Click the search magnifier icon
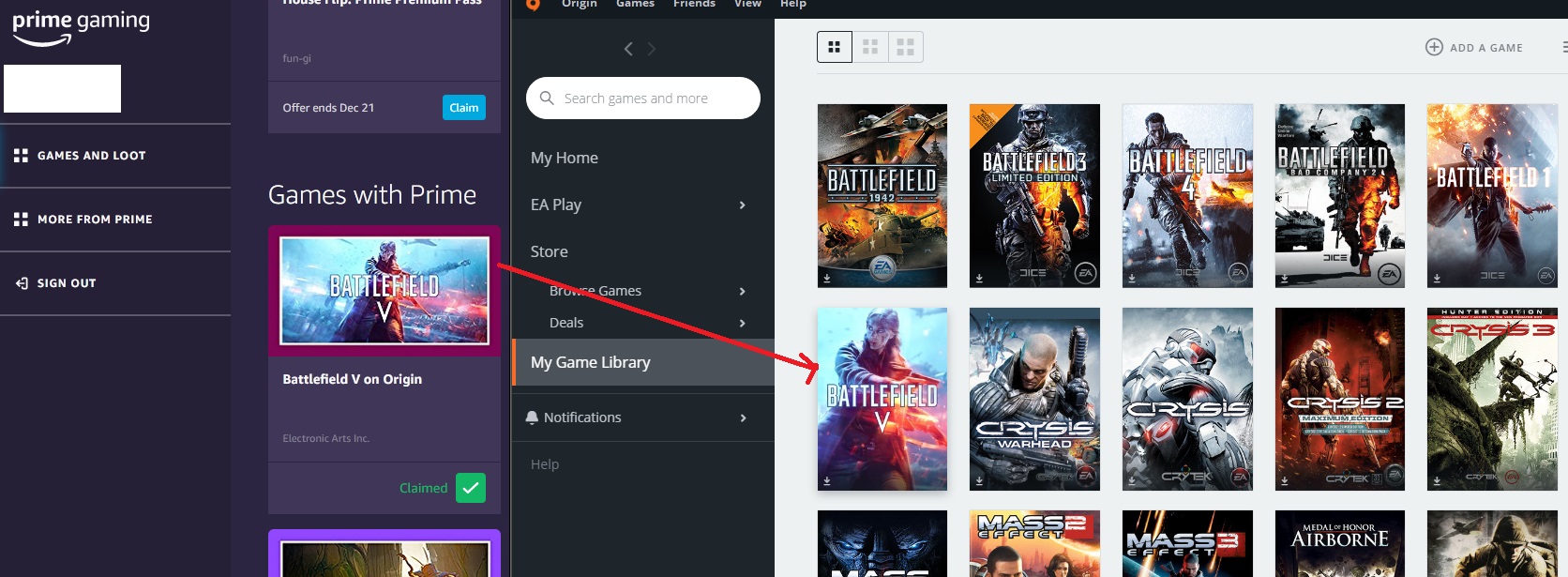The width and height of the screenshot is (1568, 577). click(x=547, y=98)
